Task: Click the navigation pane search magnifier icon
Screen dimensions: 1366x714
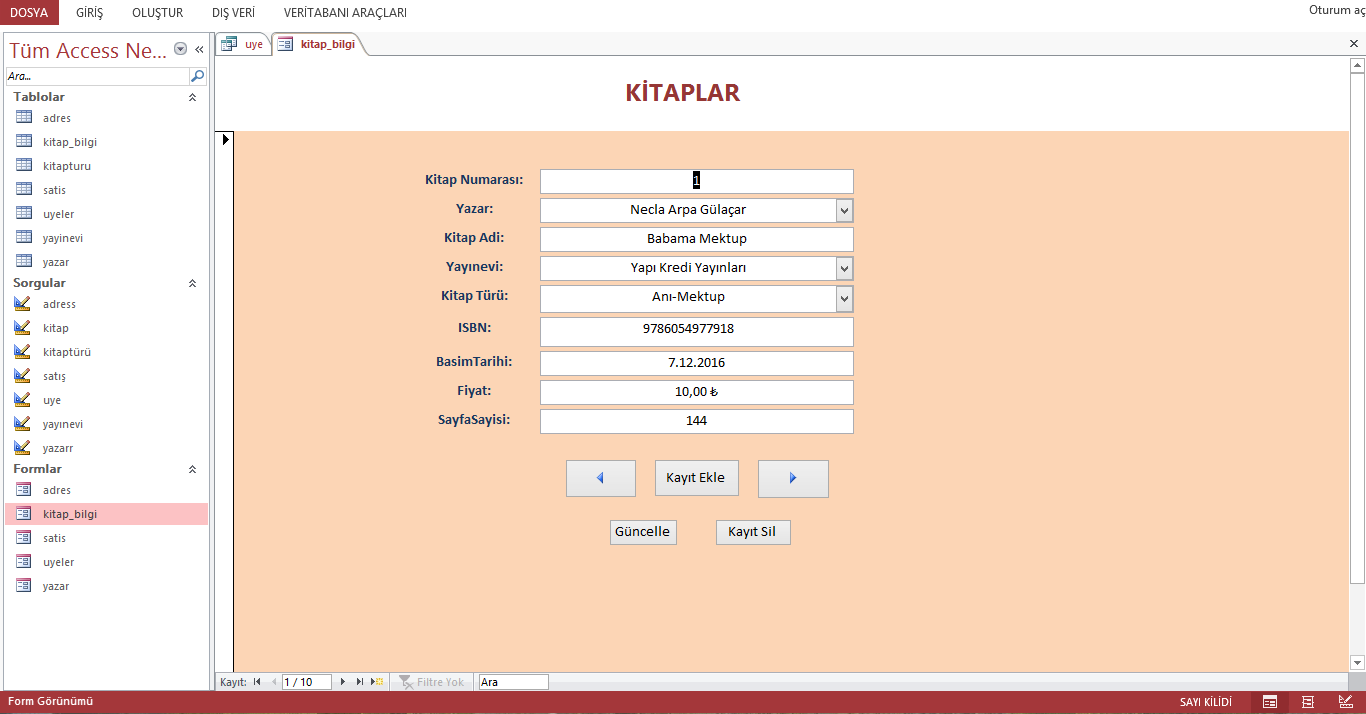Action: (198, 76)
